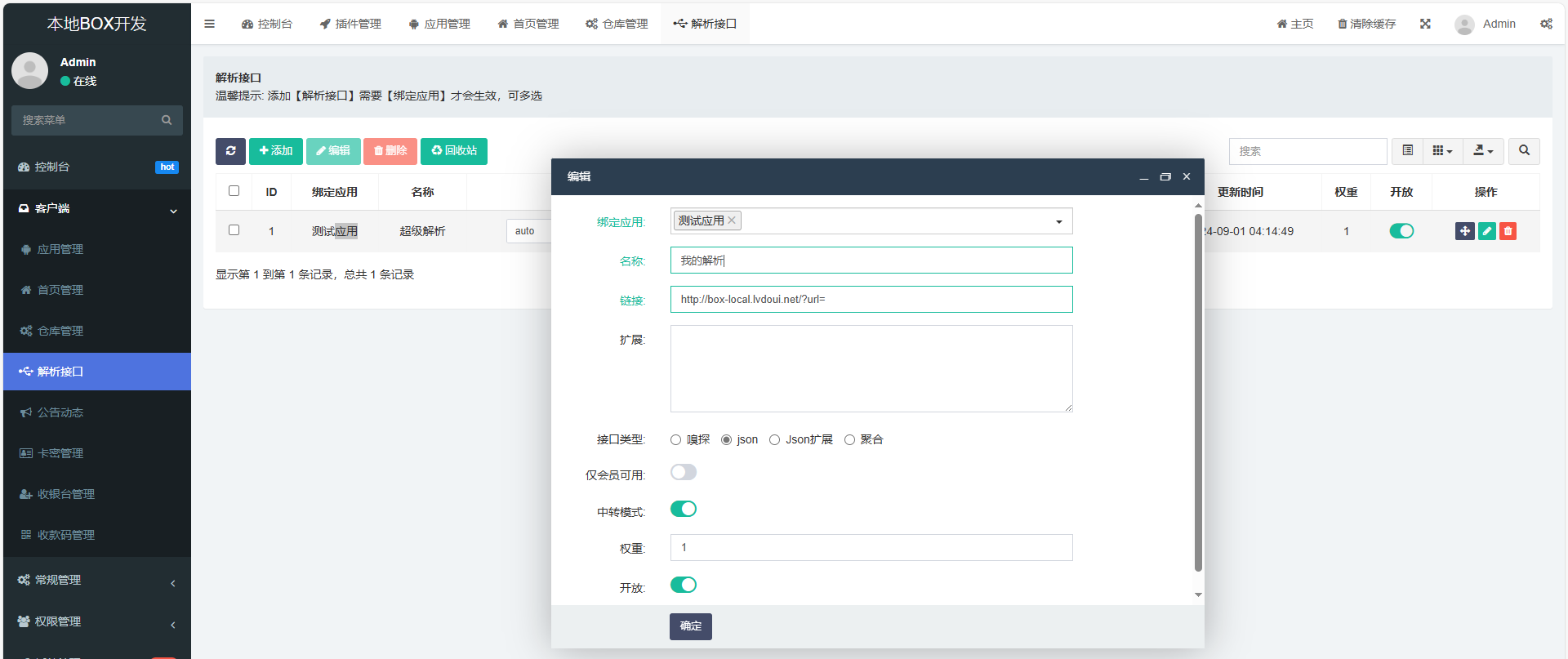Click red delete trash icon in row 1
The image size is (1568, 659).
[x=1508, y=231]
